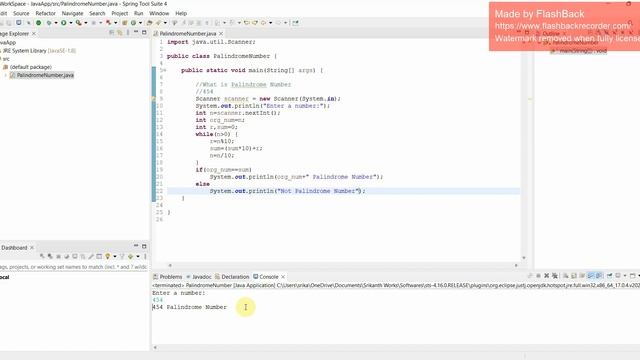Open dropdown arrow beside External Tools icon

[86, 23]
